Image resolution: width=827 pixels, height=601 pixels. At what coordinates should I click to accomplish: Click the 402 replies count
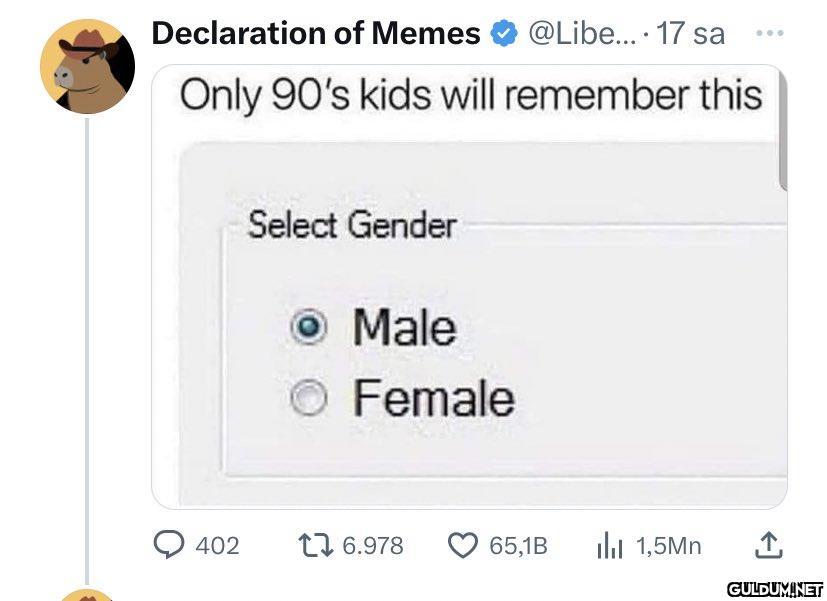tap(217, 546)
